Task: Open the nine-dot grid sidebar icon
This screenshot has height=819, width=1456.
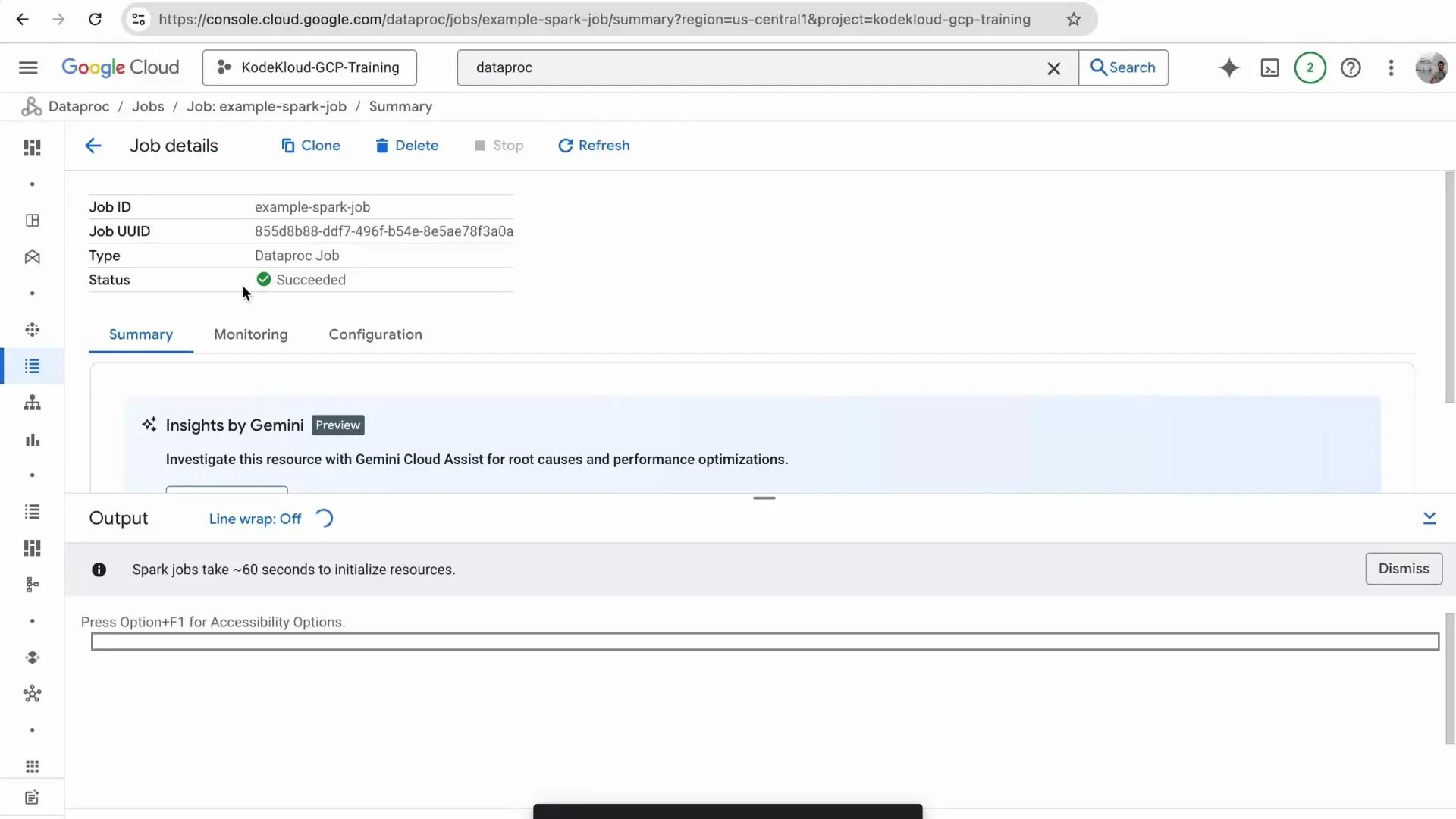Action: 32,767
